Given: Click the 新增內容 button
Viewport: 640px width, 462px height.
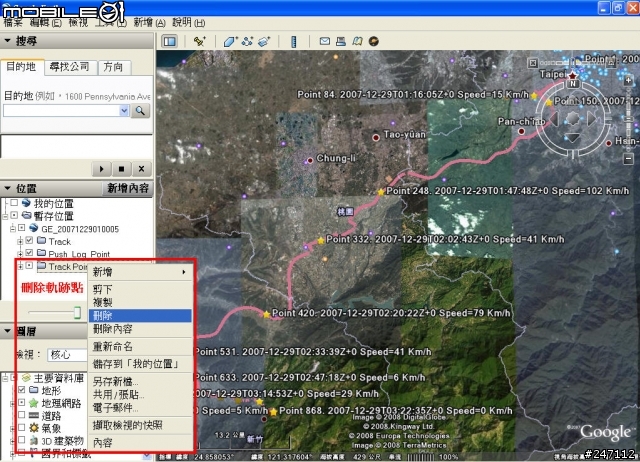Looking at the screenshot, I should pos(128,188).
